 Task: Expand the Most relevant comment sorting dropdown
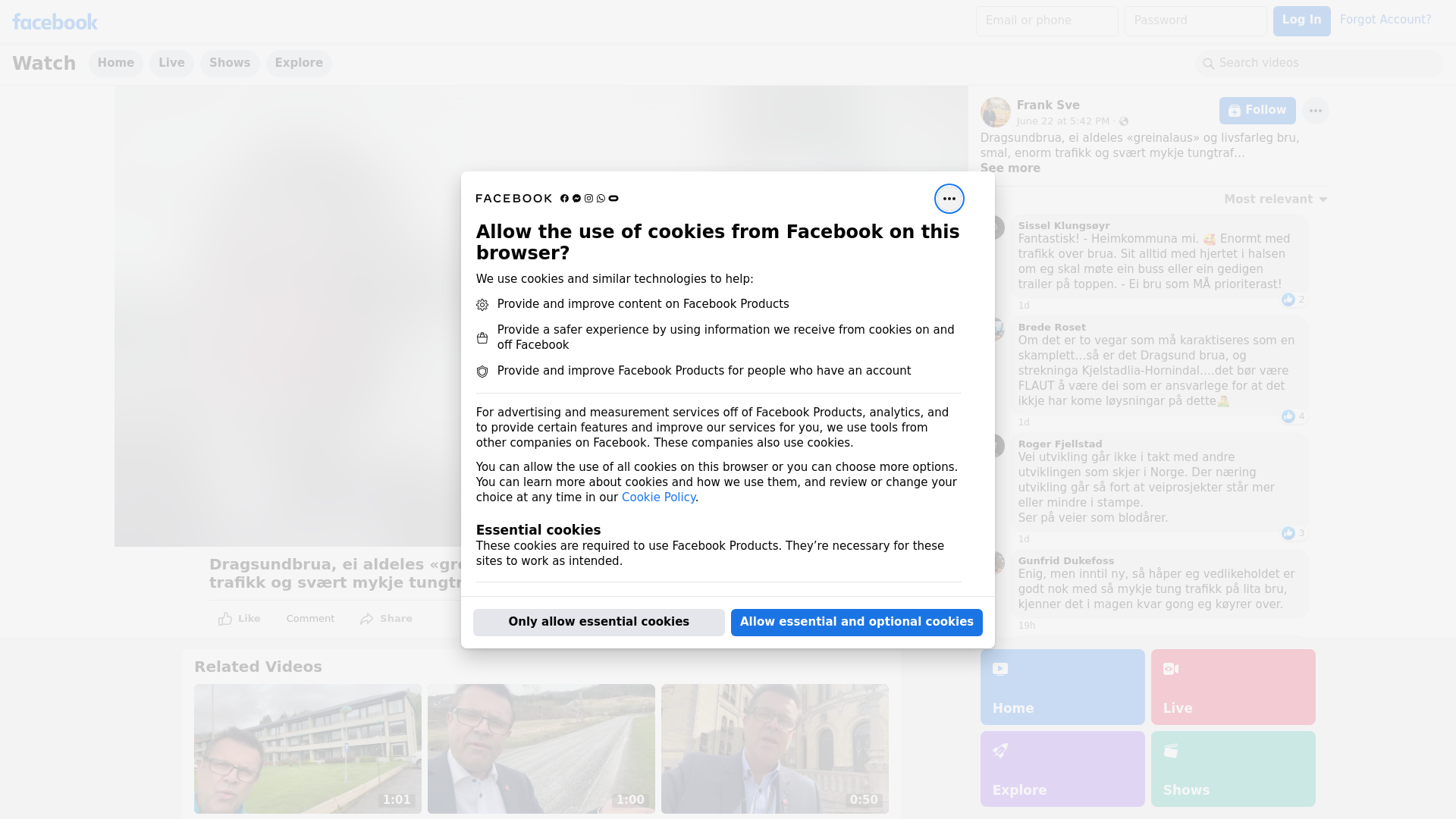coord(1276,199)
